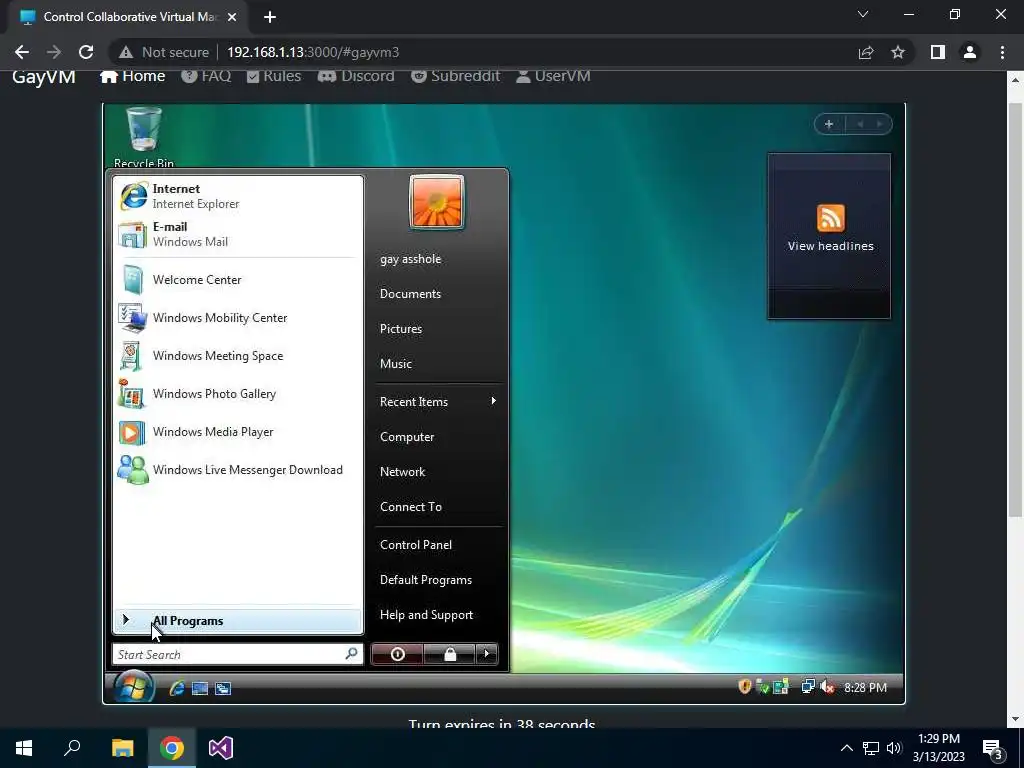Launch Windows Meeting Space
Image resolution: width=1024 pixels, height=768 pixels.
[238, 355]
